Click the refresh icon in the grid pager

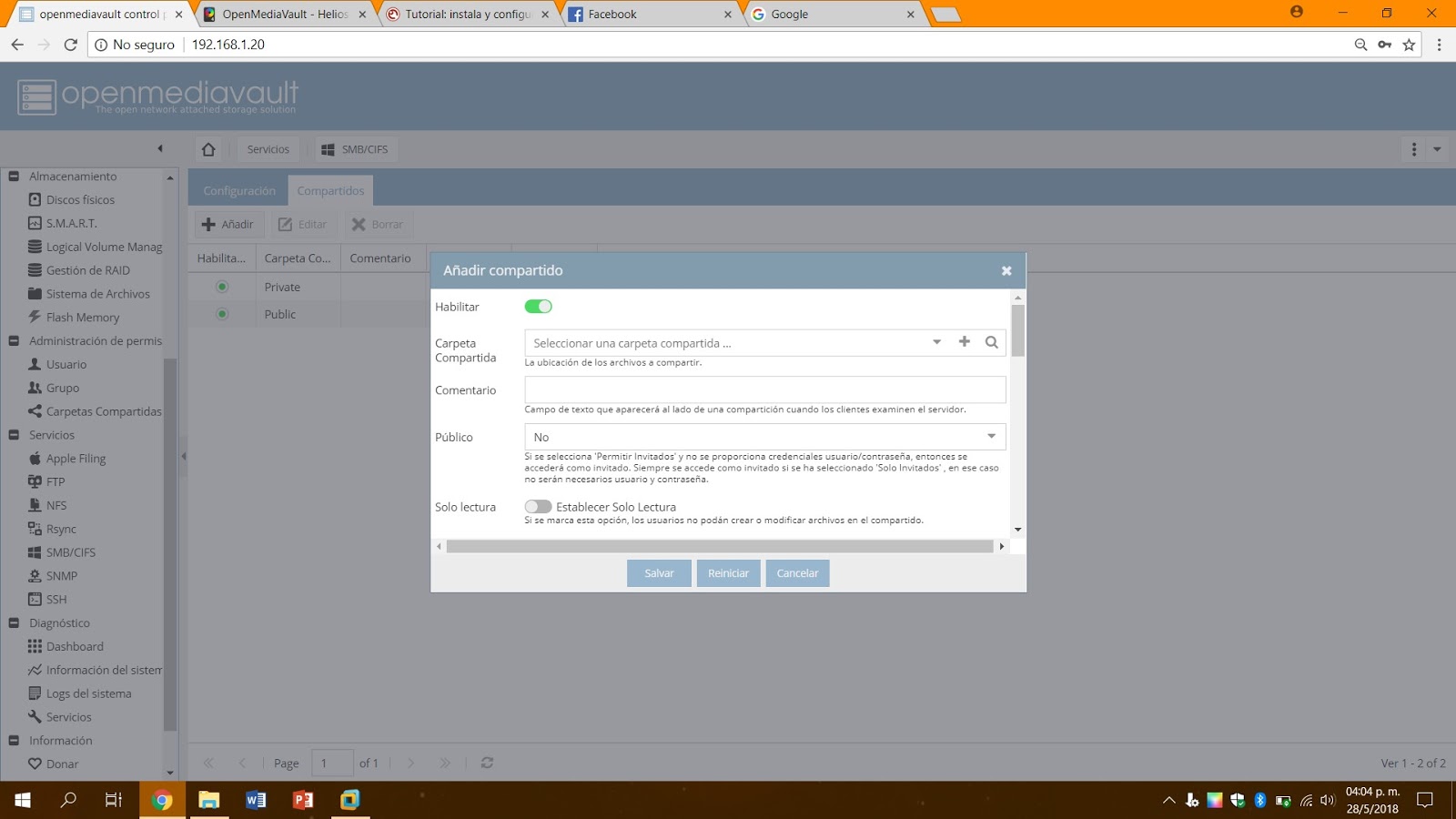[487, 763]
